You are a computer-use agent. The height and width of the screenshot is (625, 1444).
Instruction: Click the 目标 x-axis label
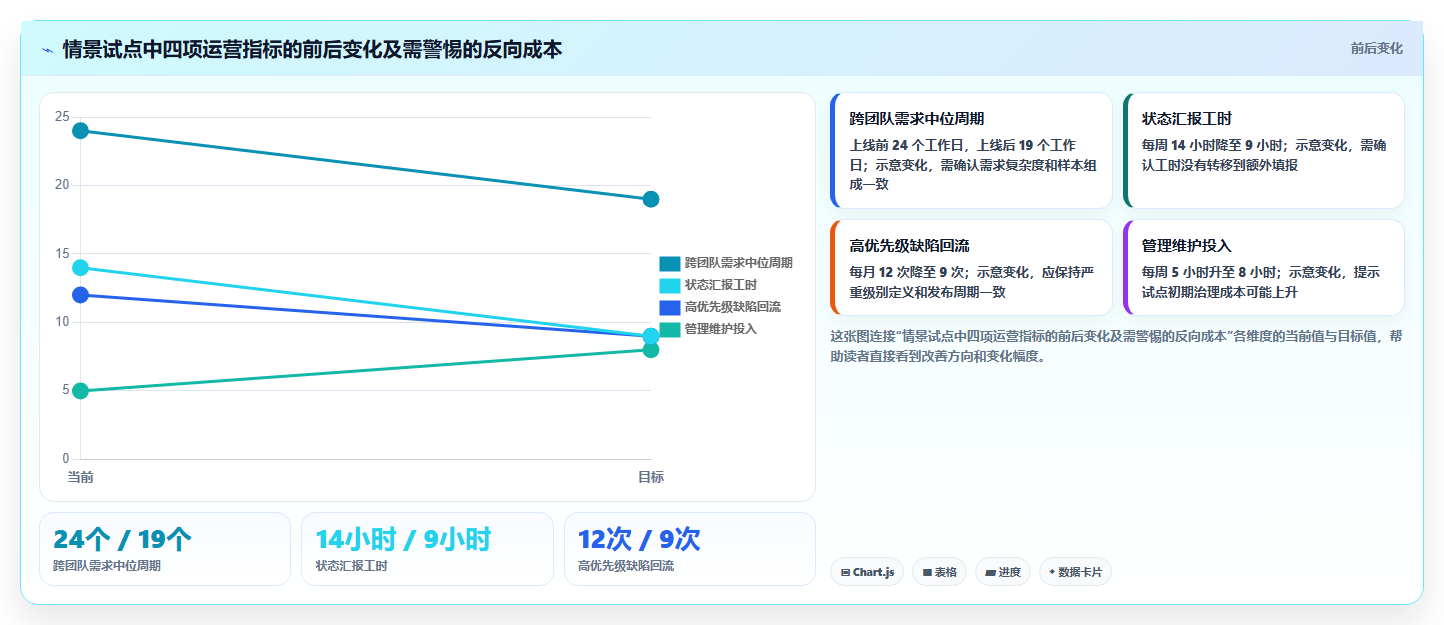coord(651,477)
